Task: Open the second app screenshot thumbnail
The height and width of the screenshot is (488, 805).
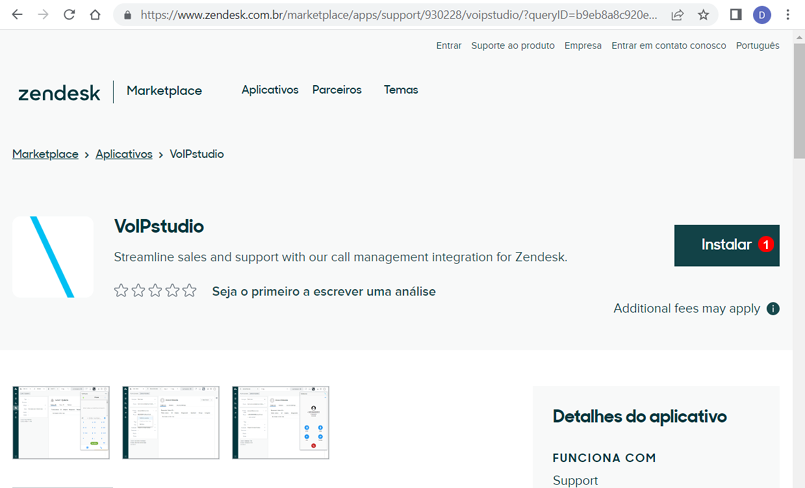Action: 171,422
